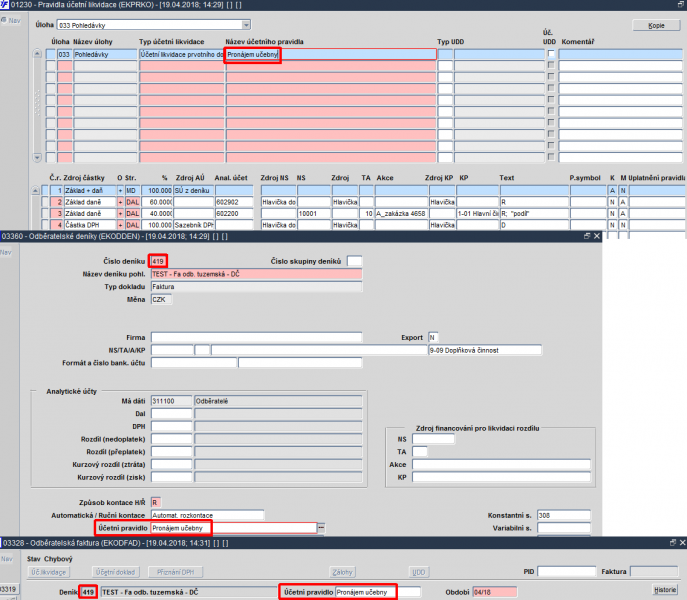
Task: Click the Období field showing 04/18
Action: [495, 592]
